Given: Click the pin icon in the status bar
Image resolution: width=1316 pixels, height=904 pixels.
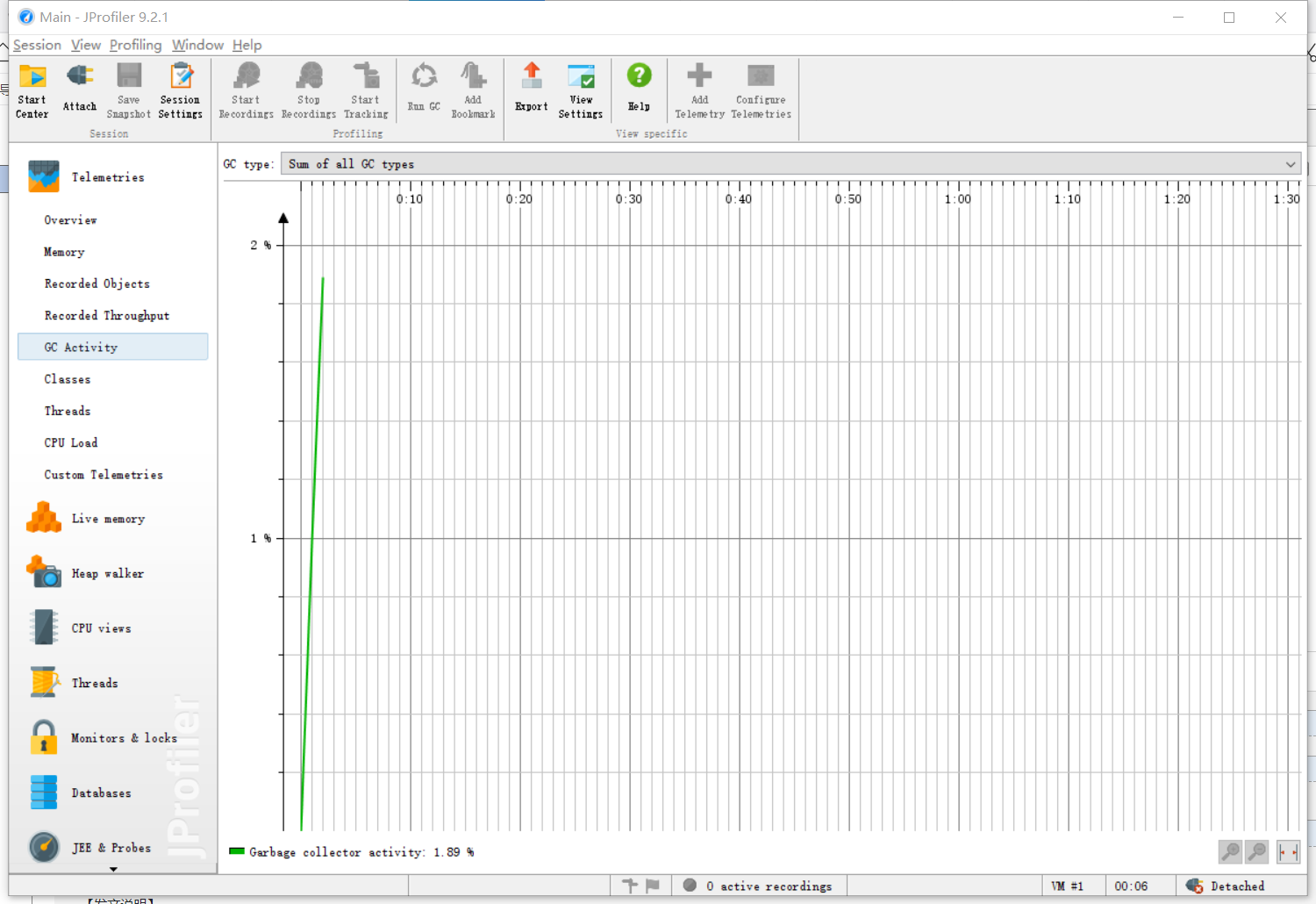Looking at the screenshot, I should point(630,886).
